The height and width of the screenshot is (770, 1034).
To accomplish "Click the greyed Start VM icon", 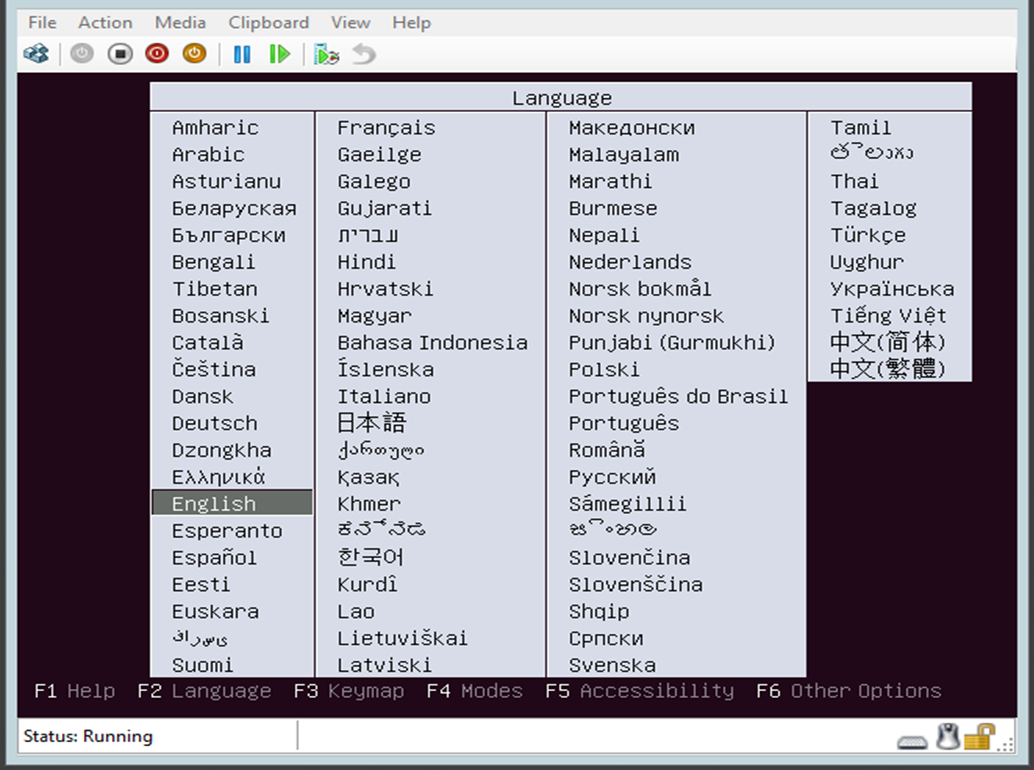I will click(82, 53).
